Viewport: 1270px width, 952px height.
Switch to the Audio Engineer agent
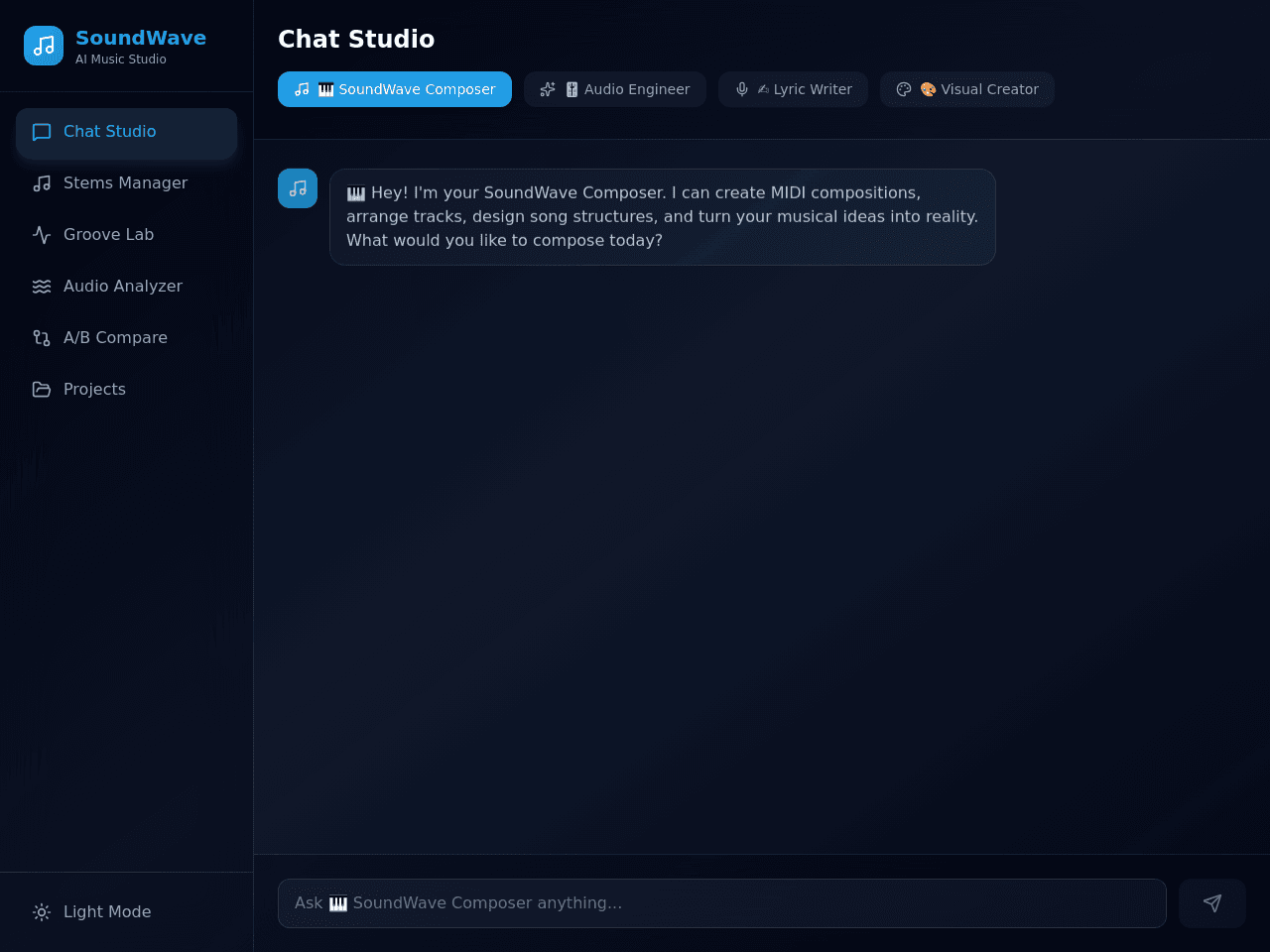coord(615,89)
